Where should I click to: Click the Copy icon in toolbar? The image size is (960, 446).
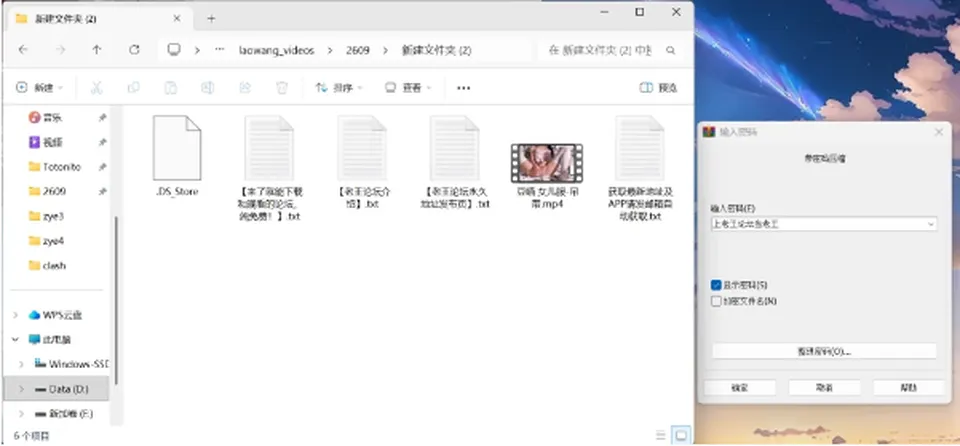[133, 88]
